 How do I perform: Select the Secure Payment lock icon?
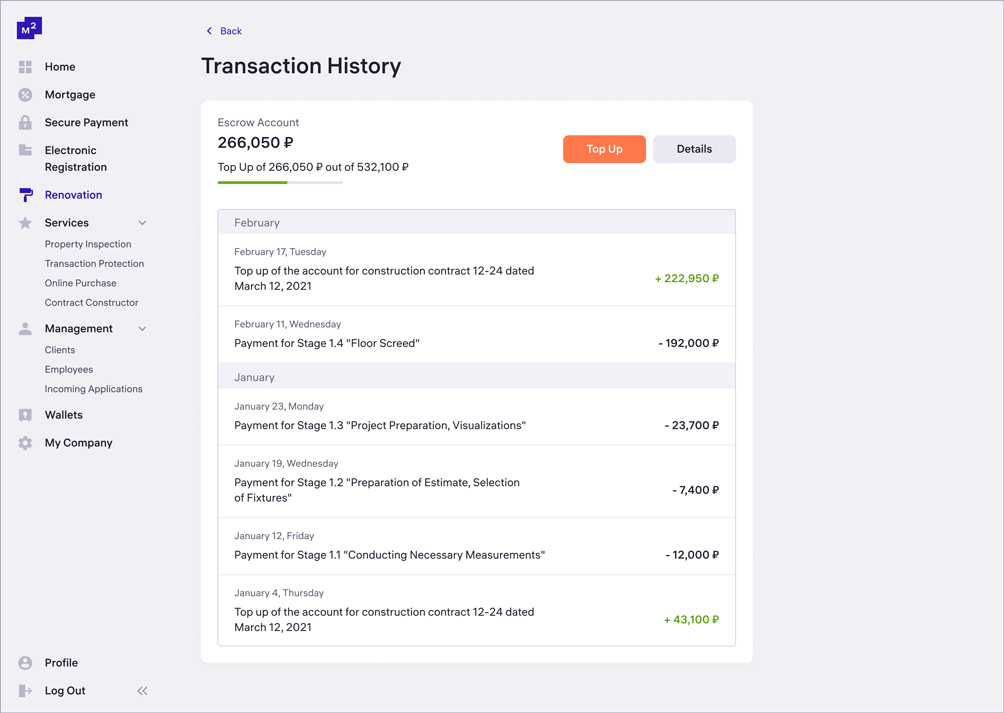25,123
